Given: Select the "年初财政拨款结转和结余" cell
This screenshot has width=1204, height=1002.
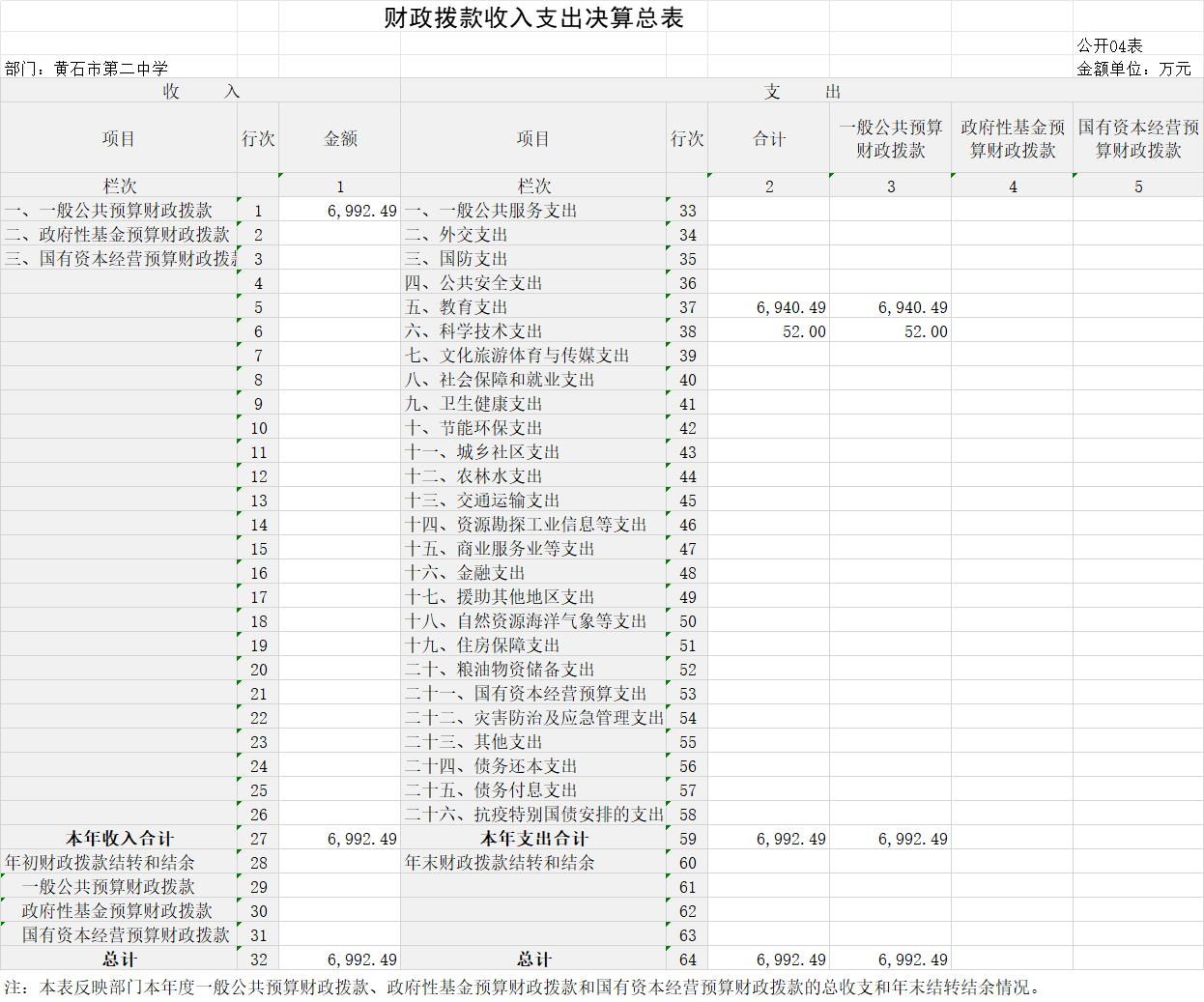Looking at the screenshot, I should [100, 863].
